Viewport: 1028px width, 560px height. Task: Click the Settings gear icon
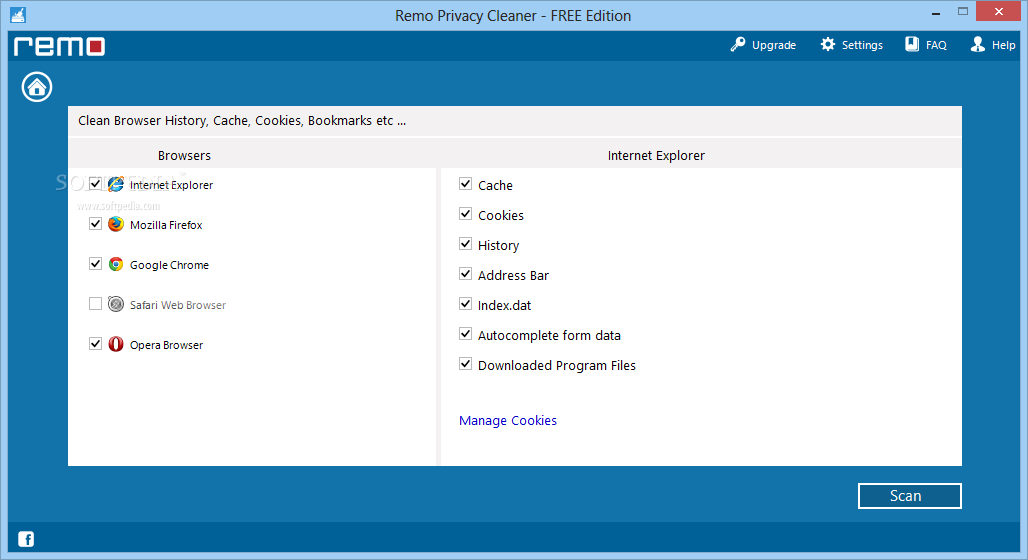pyautogui.click(x=828, y=45)
